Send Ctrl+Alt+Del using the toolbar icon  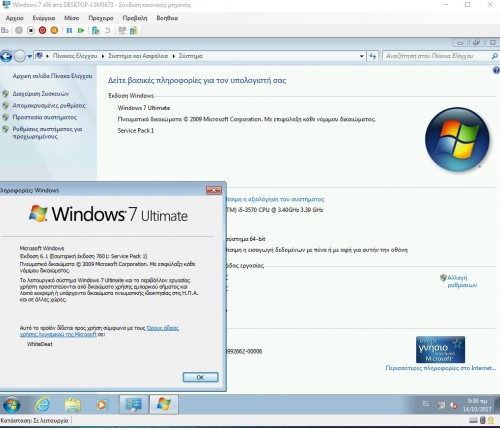coord(5,31)
